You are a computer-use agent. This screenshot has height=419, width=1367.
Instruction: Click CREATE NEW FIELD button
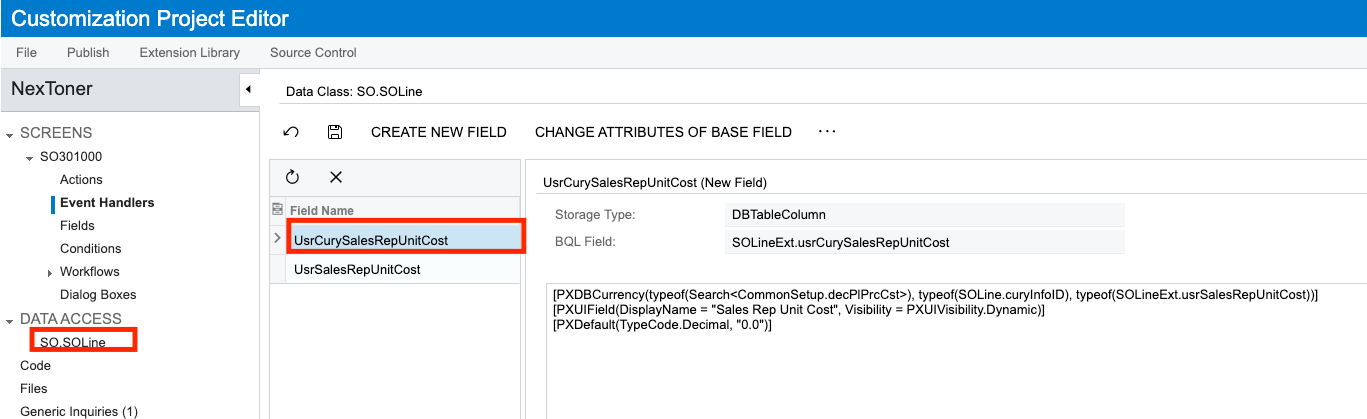click(x=439, y=132)
